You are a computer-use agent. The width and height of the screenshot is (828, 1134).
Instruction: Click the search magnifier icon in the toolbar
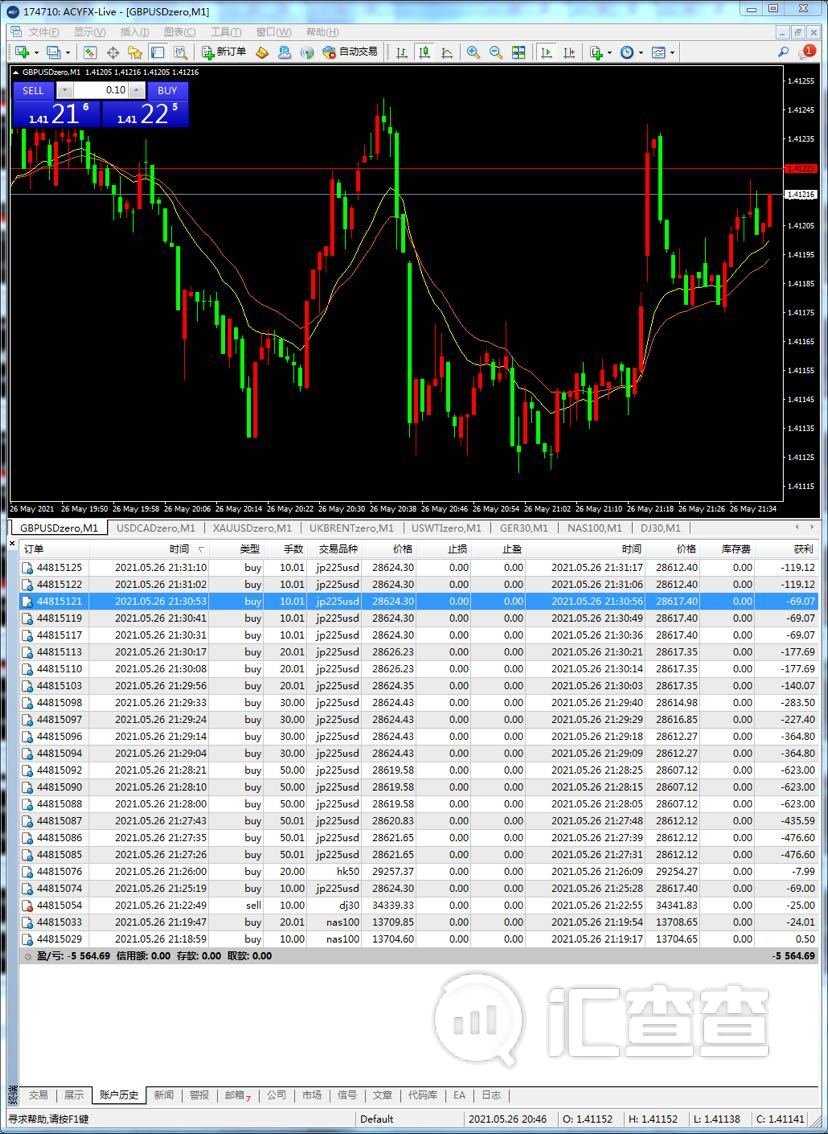click(x=783, y=52)
